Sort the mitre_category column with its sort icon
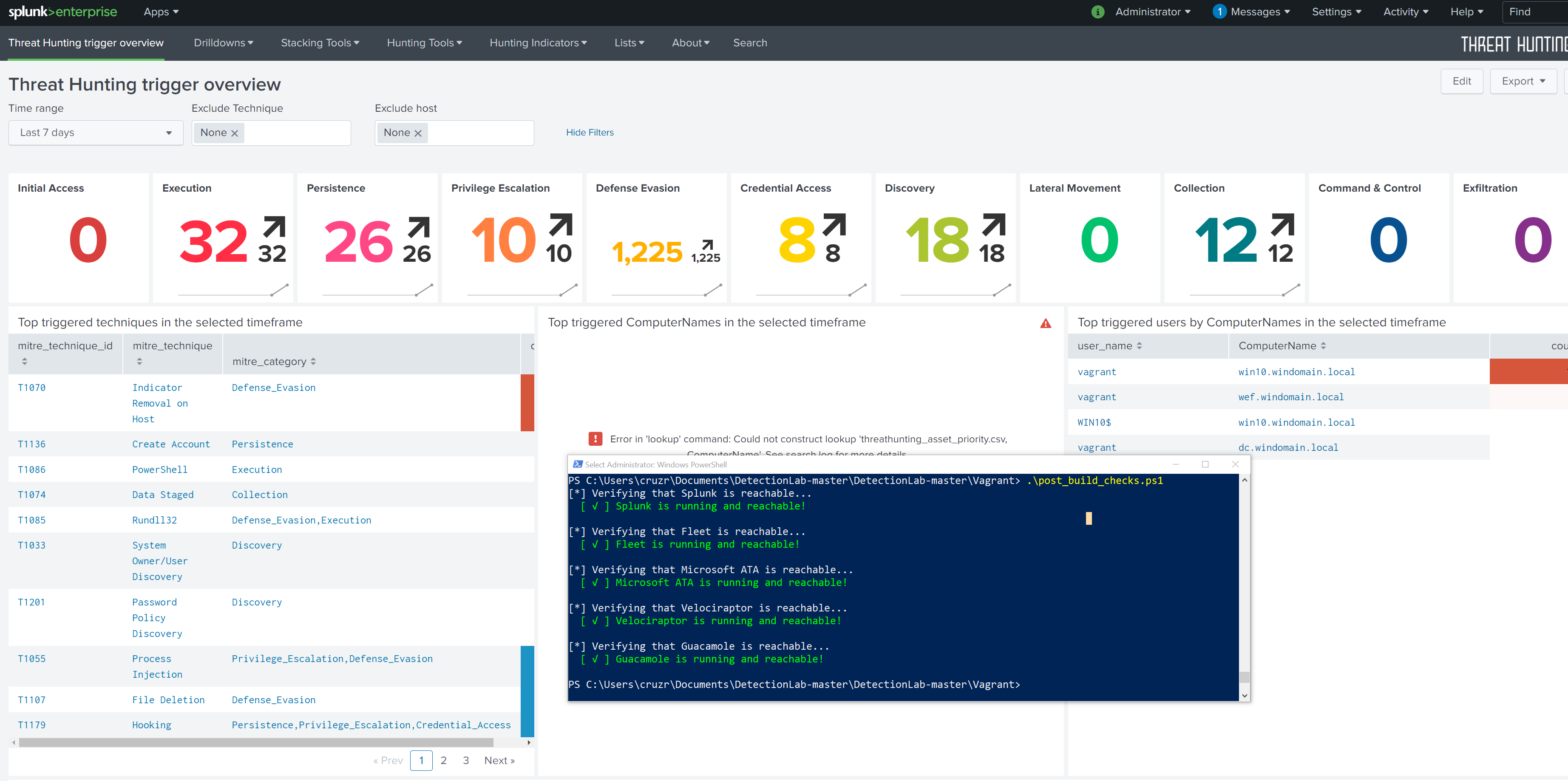 click(x=314, y=361)
